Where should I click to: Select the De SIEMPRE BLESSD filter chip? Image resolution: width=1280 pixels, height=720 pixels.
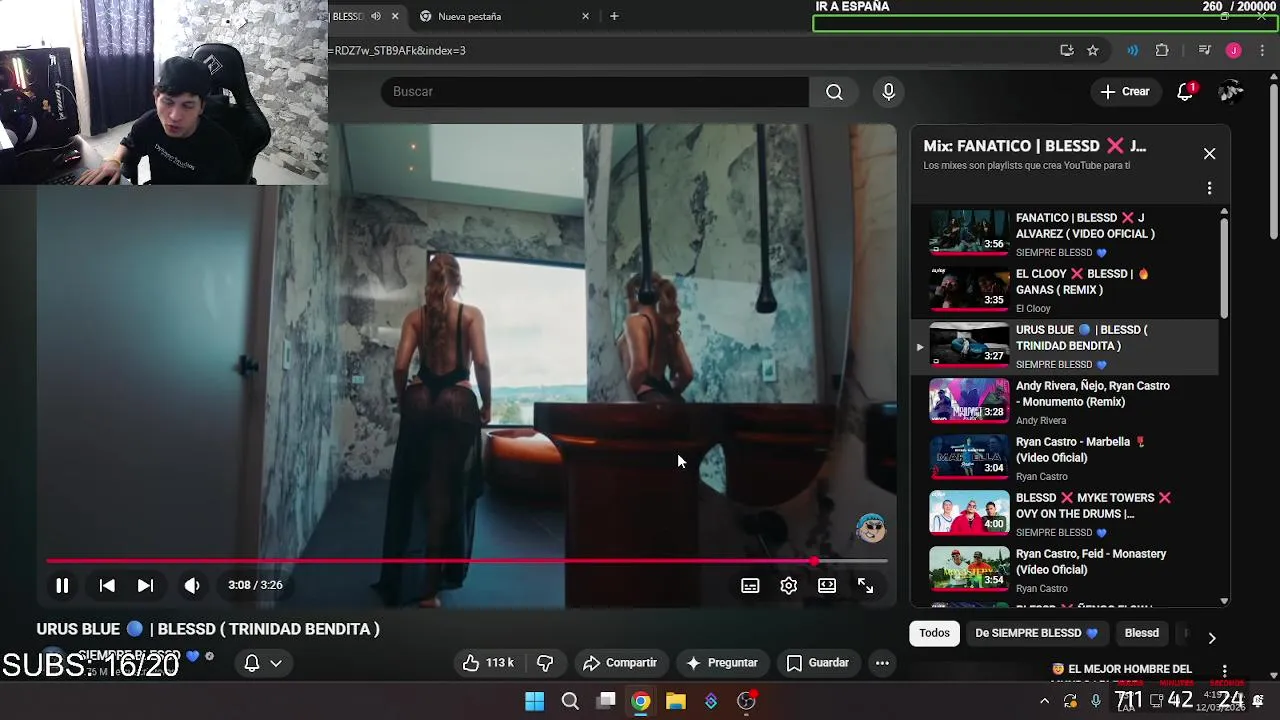1036,633
